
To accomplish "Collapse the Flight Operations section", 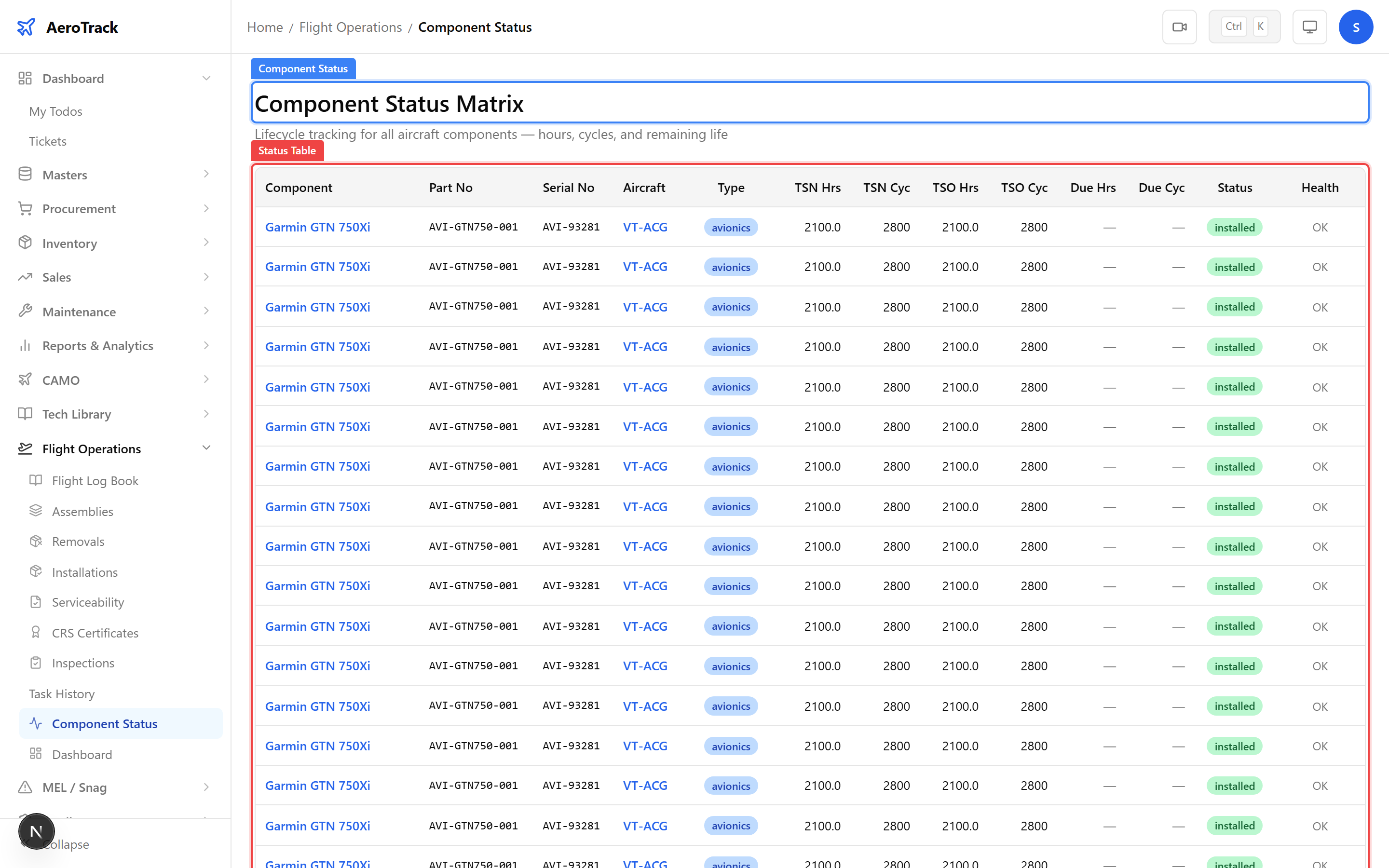I will [x=206, y=448].
